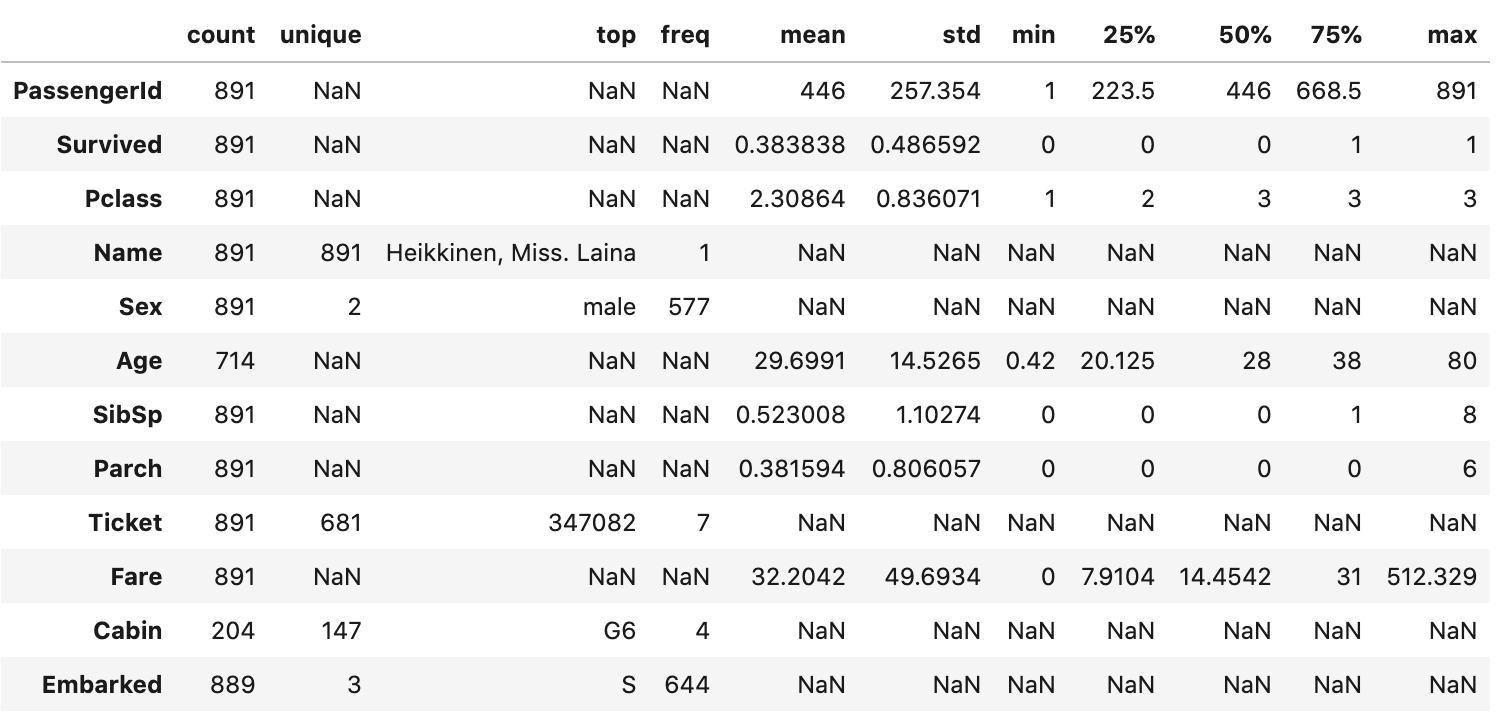Click the 'unique' column header
Screen dimensions: 1498x718
[x=321, y=35]
